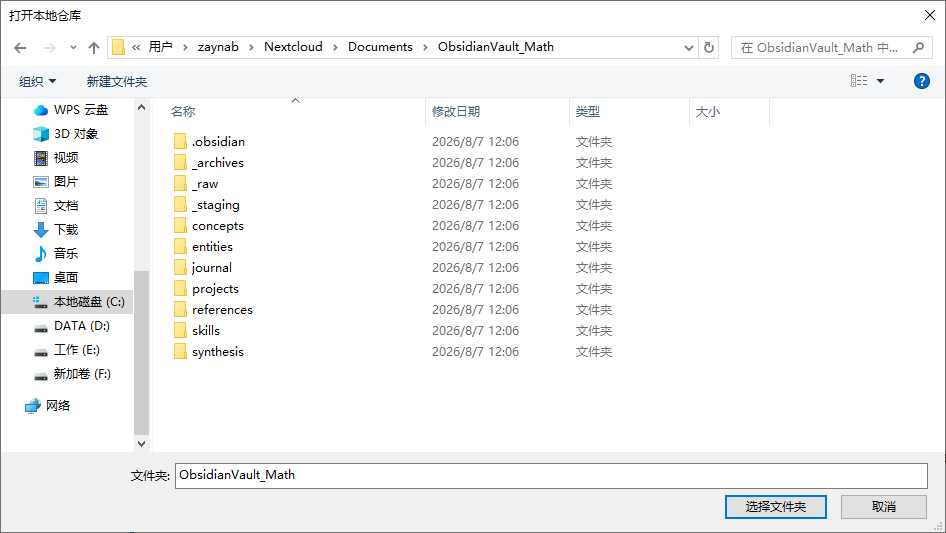Open the 组织 menu
Screen dimensions: 946x533
coord(37,81)
